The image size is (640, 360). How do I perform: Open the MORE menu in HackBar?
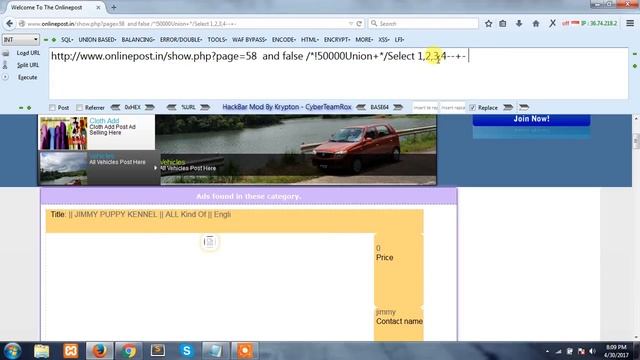[364, 40]
